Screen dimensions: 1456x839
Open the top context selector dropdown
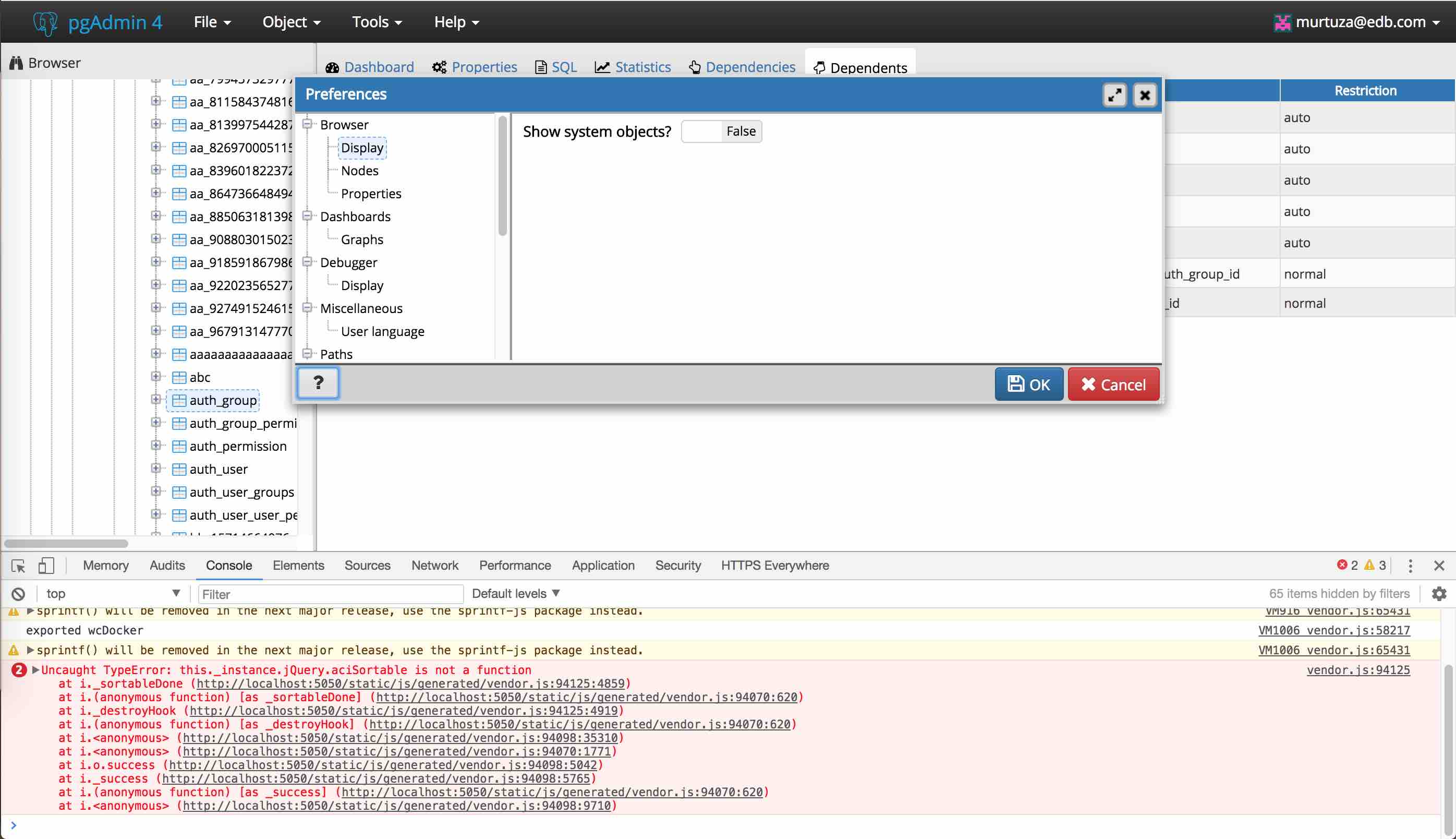click(112, 594)
